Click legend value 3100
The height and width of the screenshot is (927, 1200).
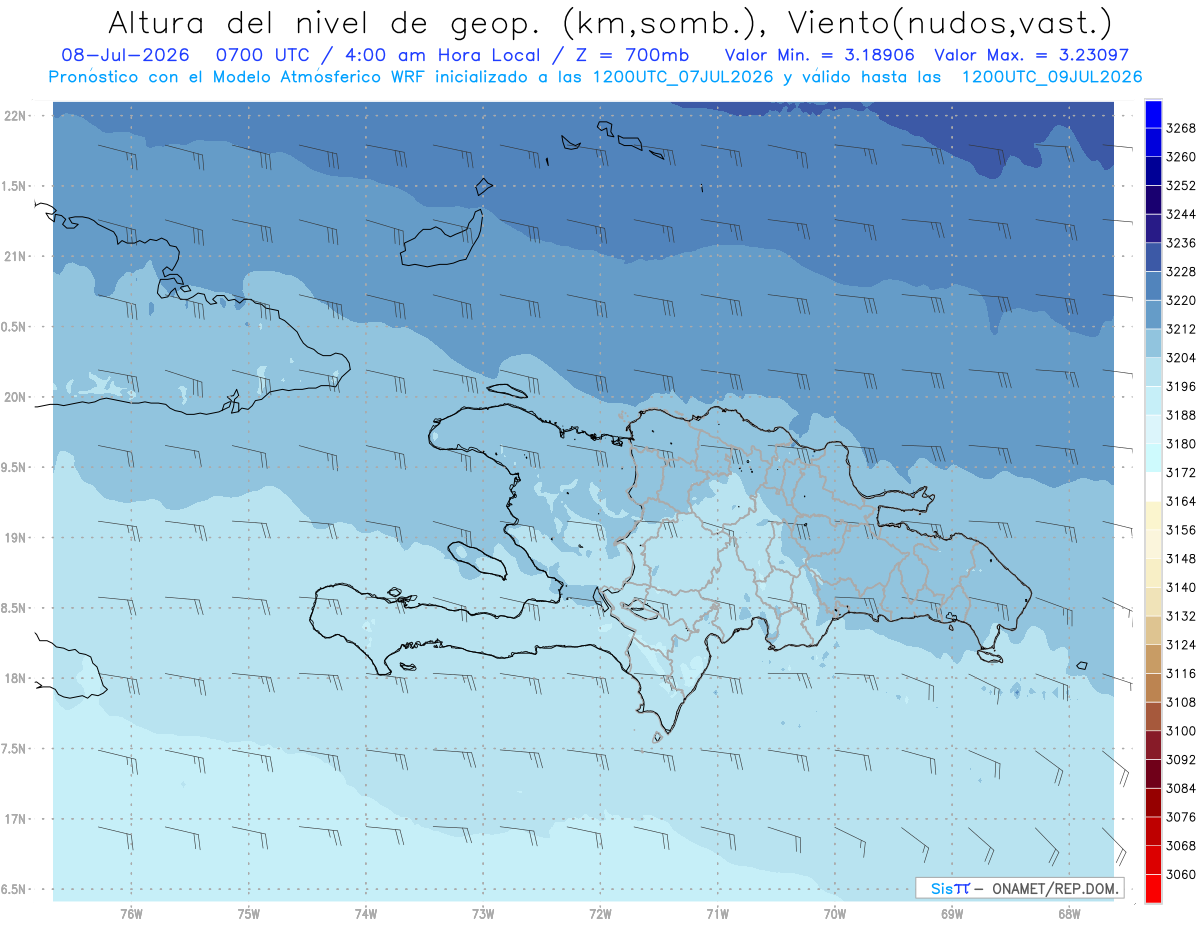tap(1181, 731)
